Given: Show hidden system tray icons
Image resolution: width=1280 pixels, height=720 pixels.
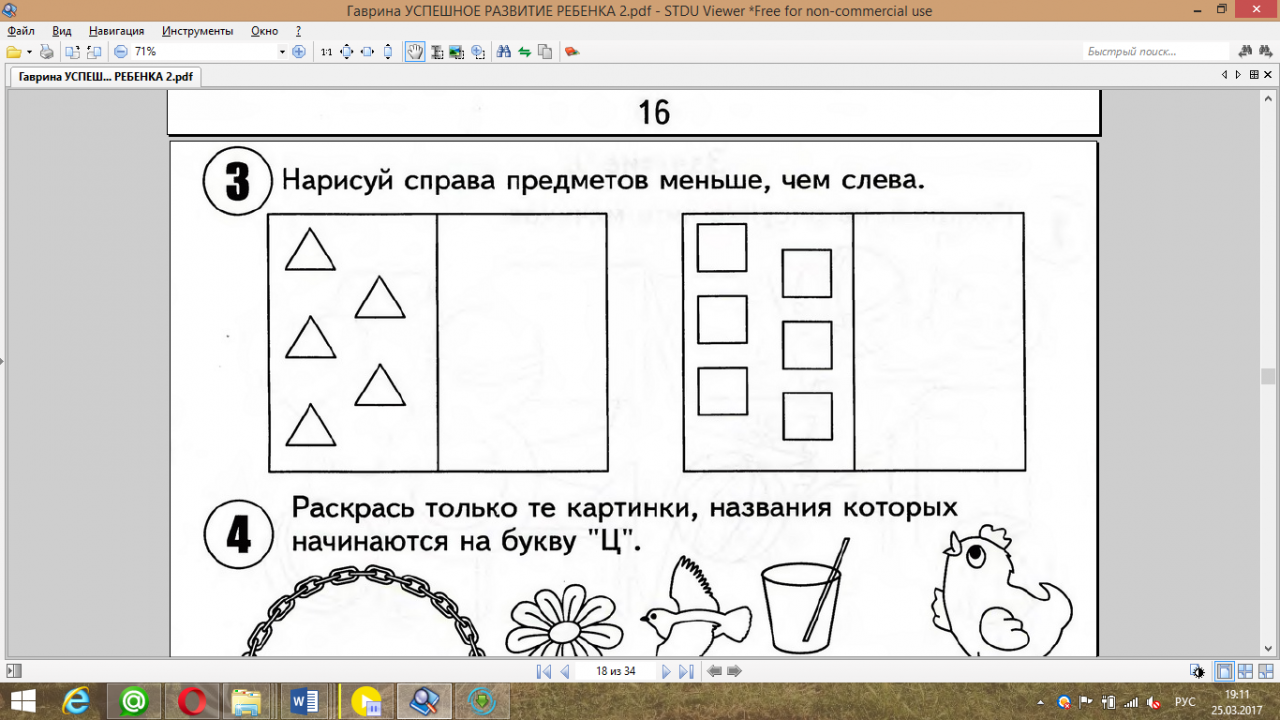Looking at the screenshot, I should click(x=1041, y=702).
